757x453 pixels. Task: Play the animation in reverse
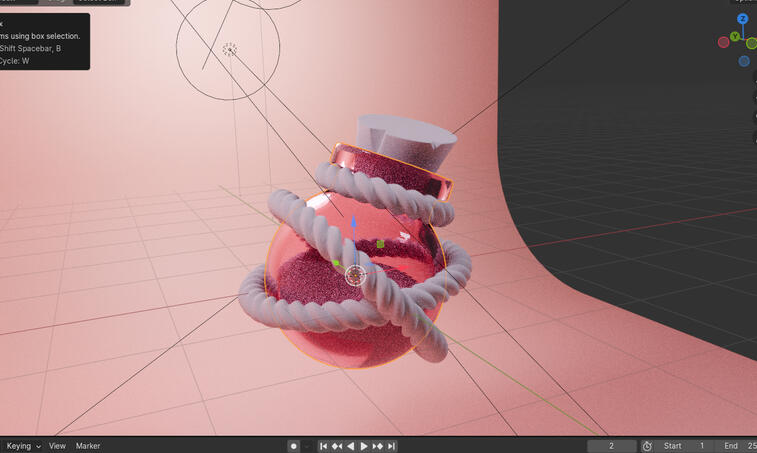pos(350,446)
